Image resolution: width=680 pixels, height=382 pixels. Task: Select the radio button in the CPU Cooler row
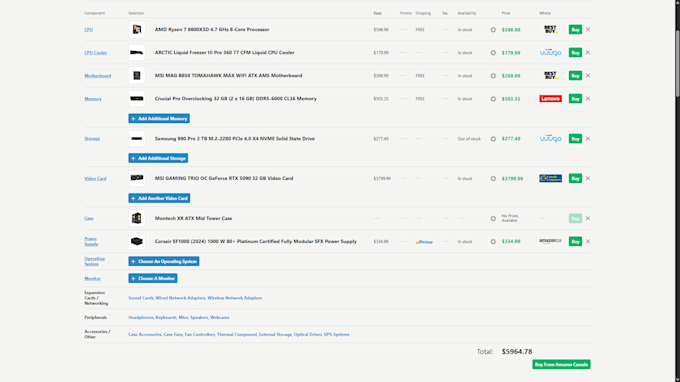(x=493, y=53)
